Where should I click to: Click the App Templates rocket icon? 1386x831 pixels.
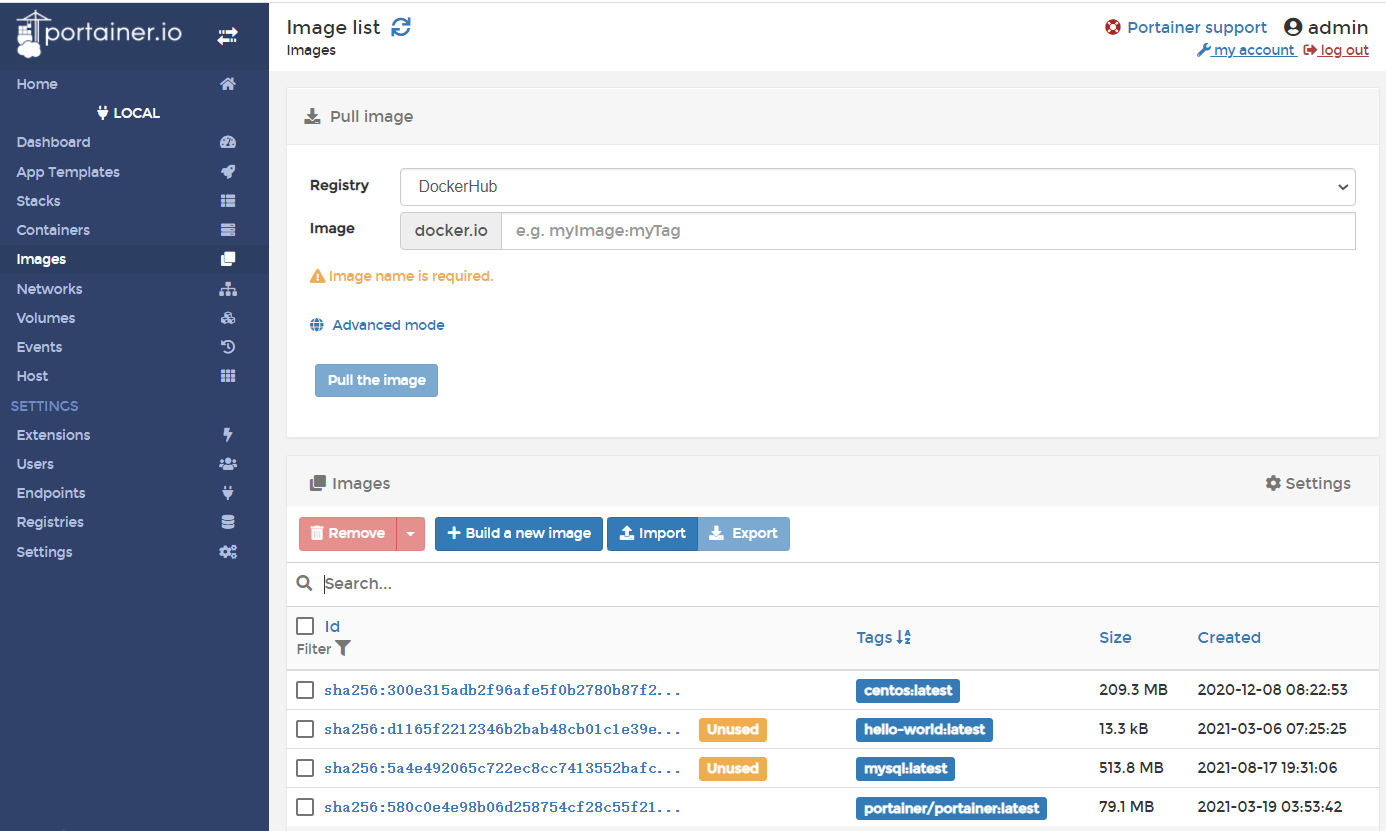tap(228, 171)
